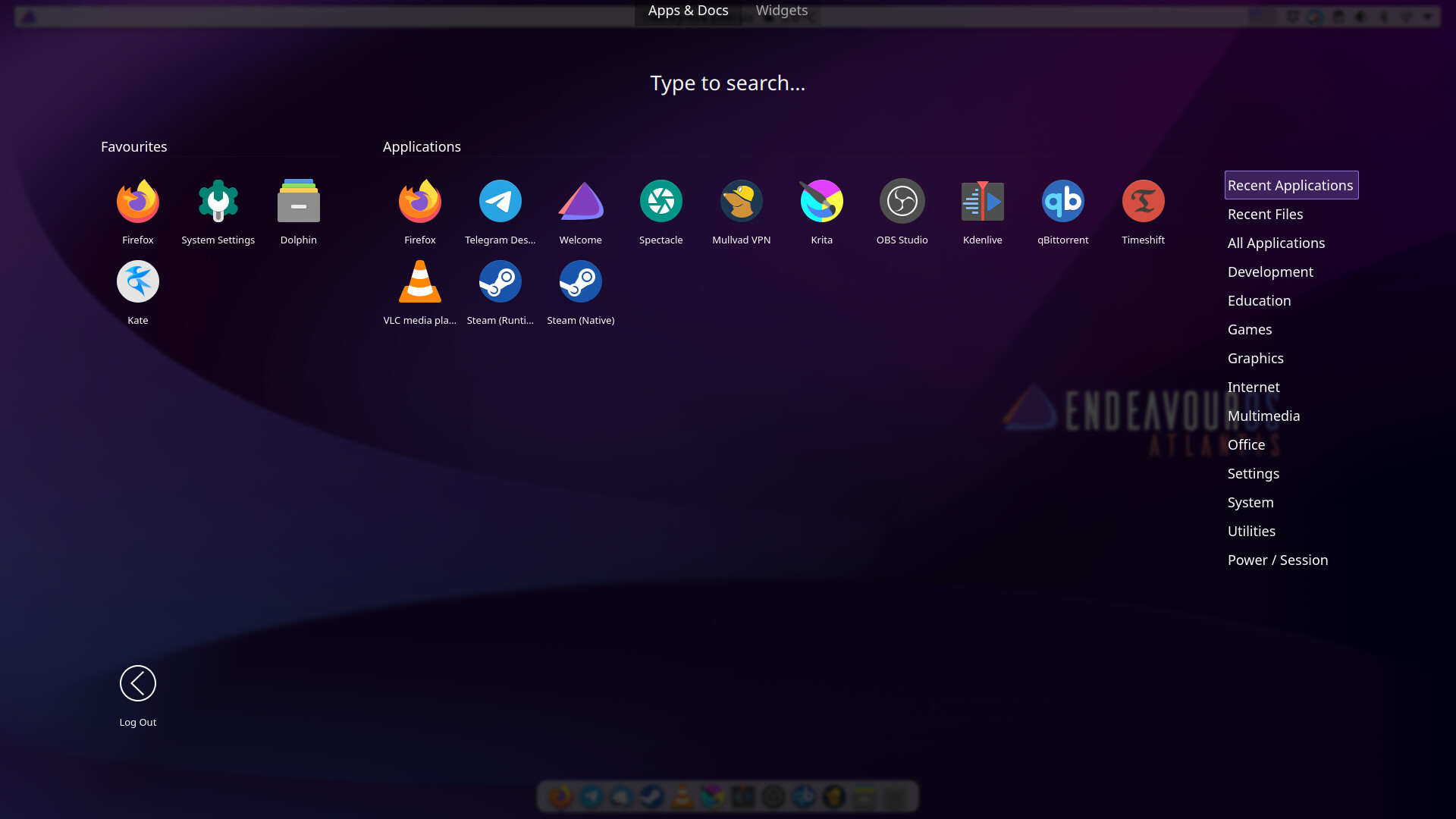This screenshot has height=819, width=1456.
Task: Launch Telegram Desktop
Action: (500, 212)
